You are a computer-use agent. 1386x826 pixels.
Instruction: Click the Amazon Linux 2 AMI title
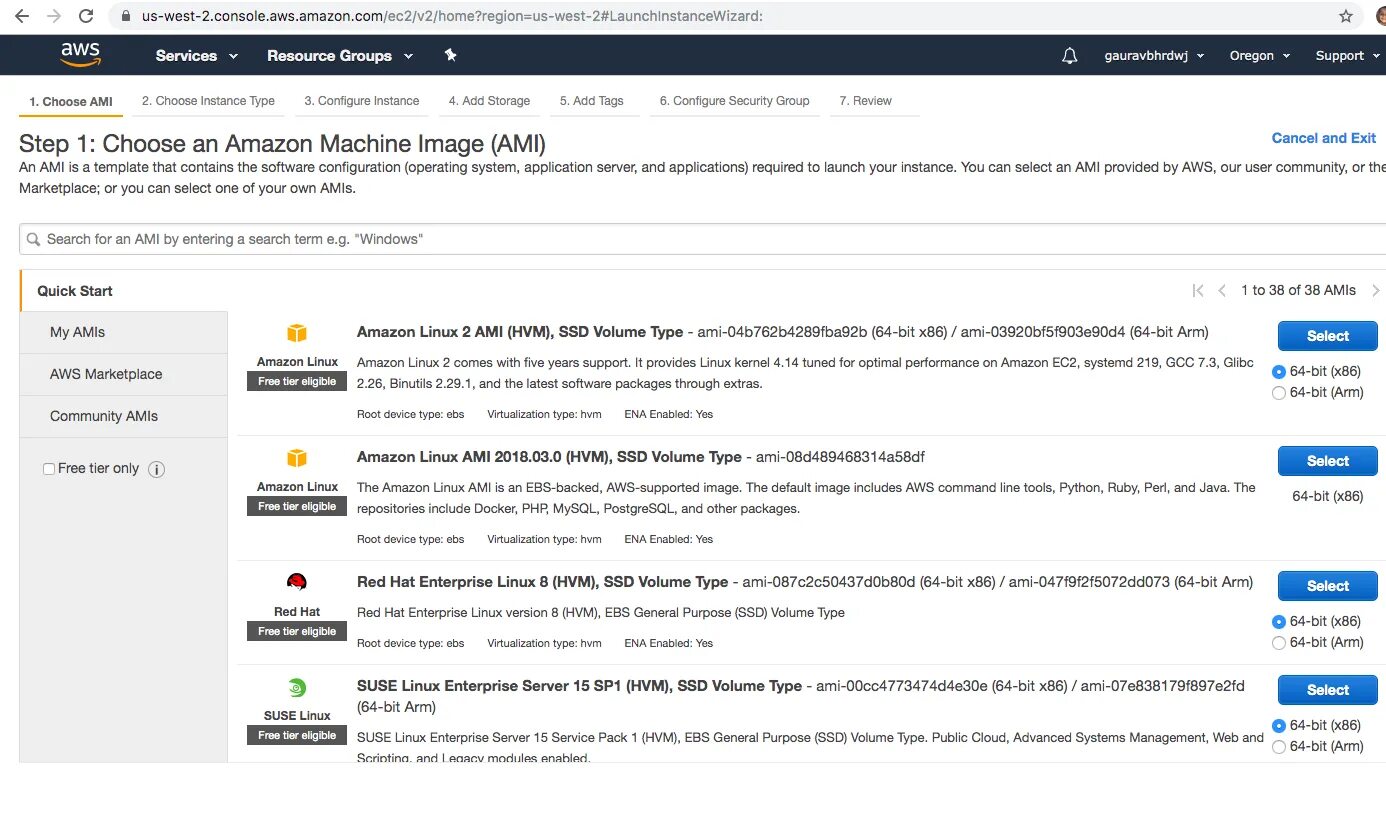pos(520,332)
